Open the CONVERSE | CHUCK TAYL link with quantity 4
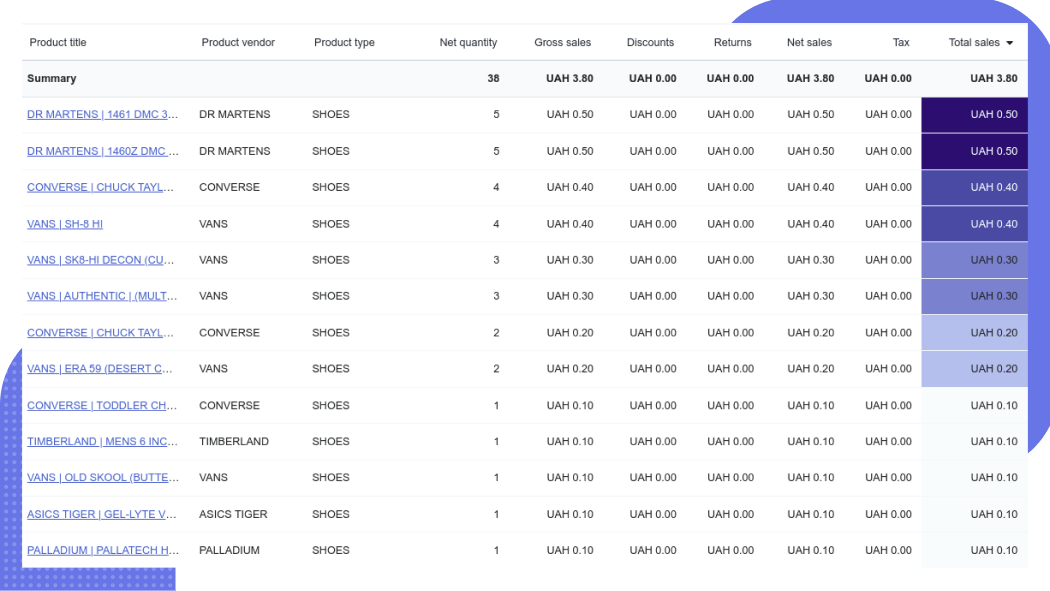The height and width of the screenshot is (591, 1050). coord(100,187)
